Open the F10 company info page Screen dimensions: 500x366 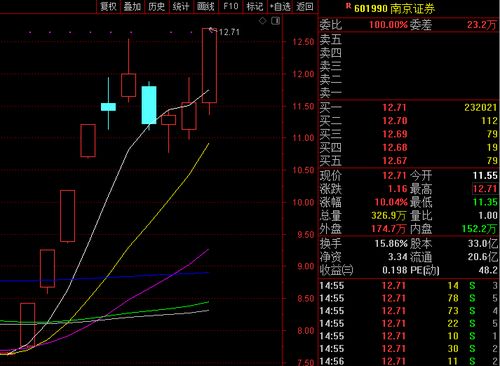(x=231, y=6)
